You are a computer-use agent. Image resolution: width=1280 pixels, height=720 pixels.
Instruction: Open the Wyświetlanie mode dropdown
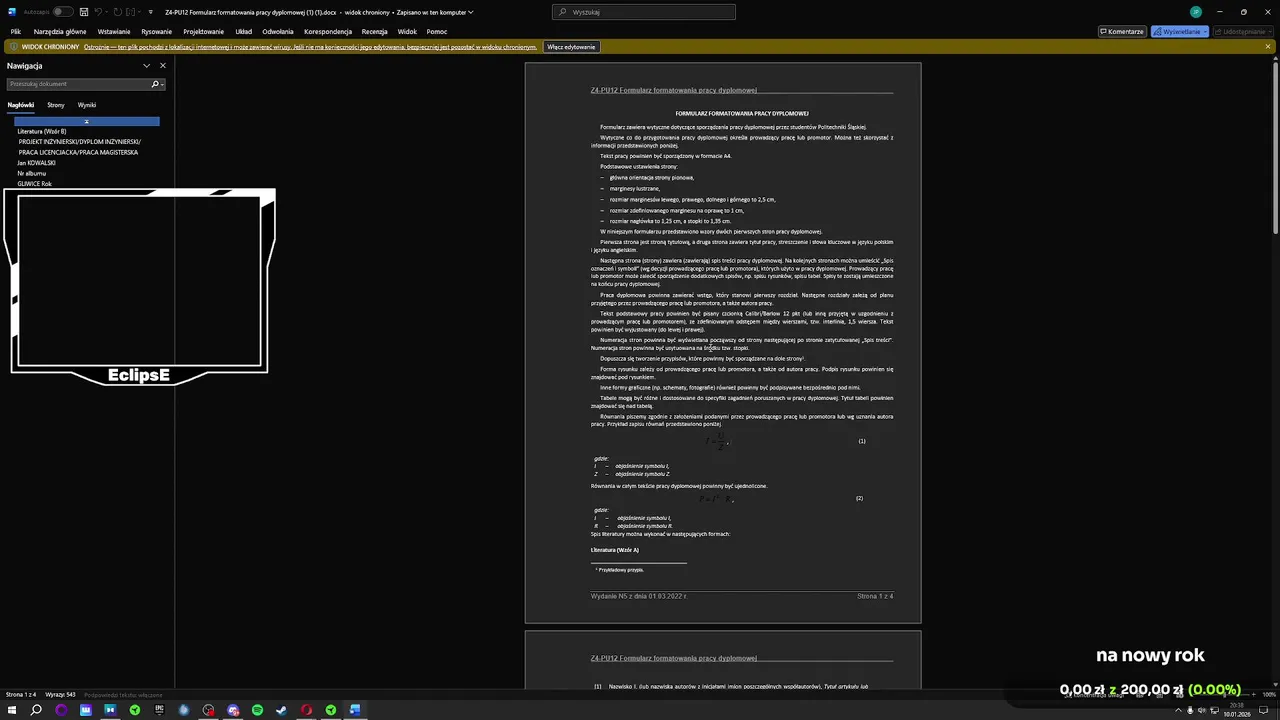pyautogui.click(x=1180, y=31)
